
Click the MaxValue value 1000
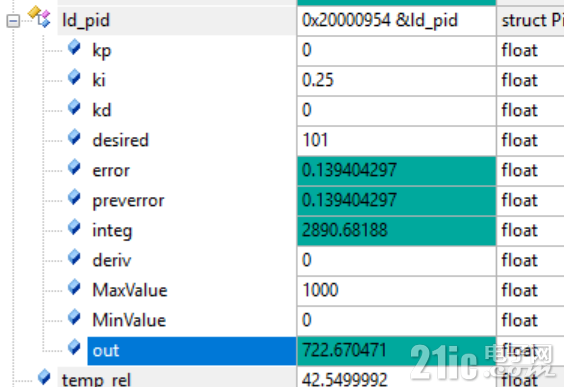(x=320, y=290)
